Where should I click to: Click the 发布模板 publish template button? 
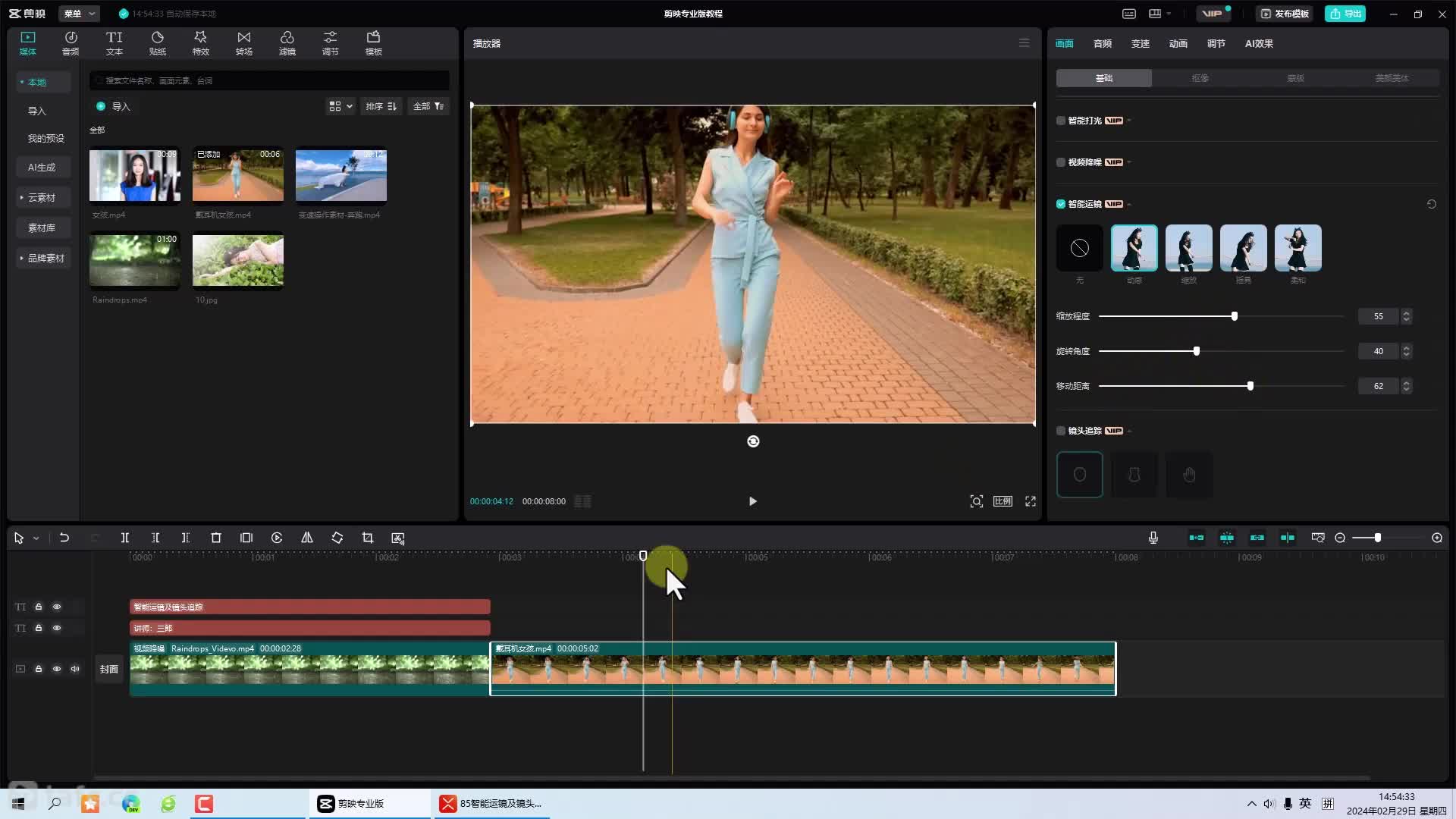tap(1285, 14)
